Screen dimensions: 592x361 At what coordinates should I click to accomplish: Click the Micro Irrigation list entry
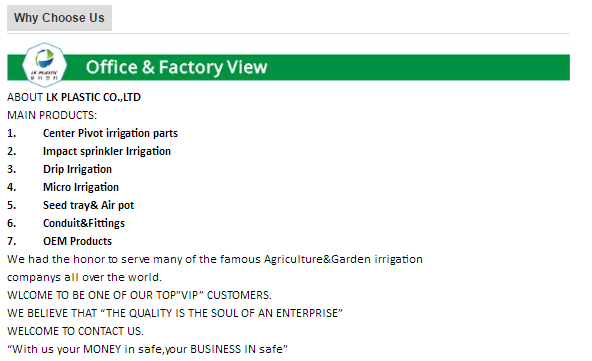coord(81,187)
